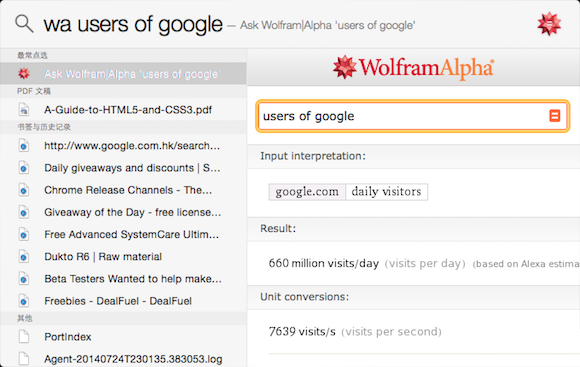This screenshot has width=580, height=367.
Task: Click the document icon beside the Agent log file
Action: (x=24, y=359)
